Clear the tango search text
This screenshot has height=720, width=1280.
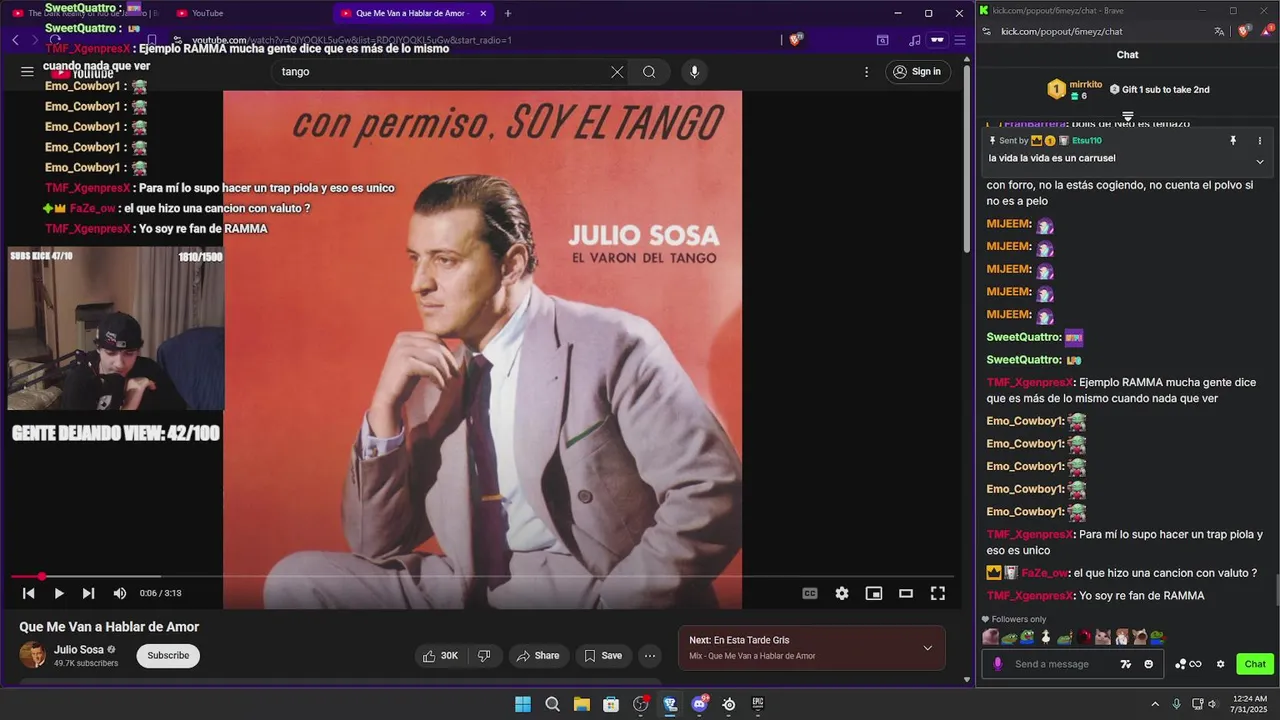pyautogui.click(x=617, y=72)
